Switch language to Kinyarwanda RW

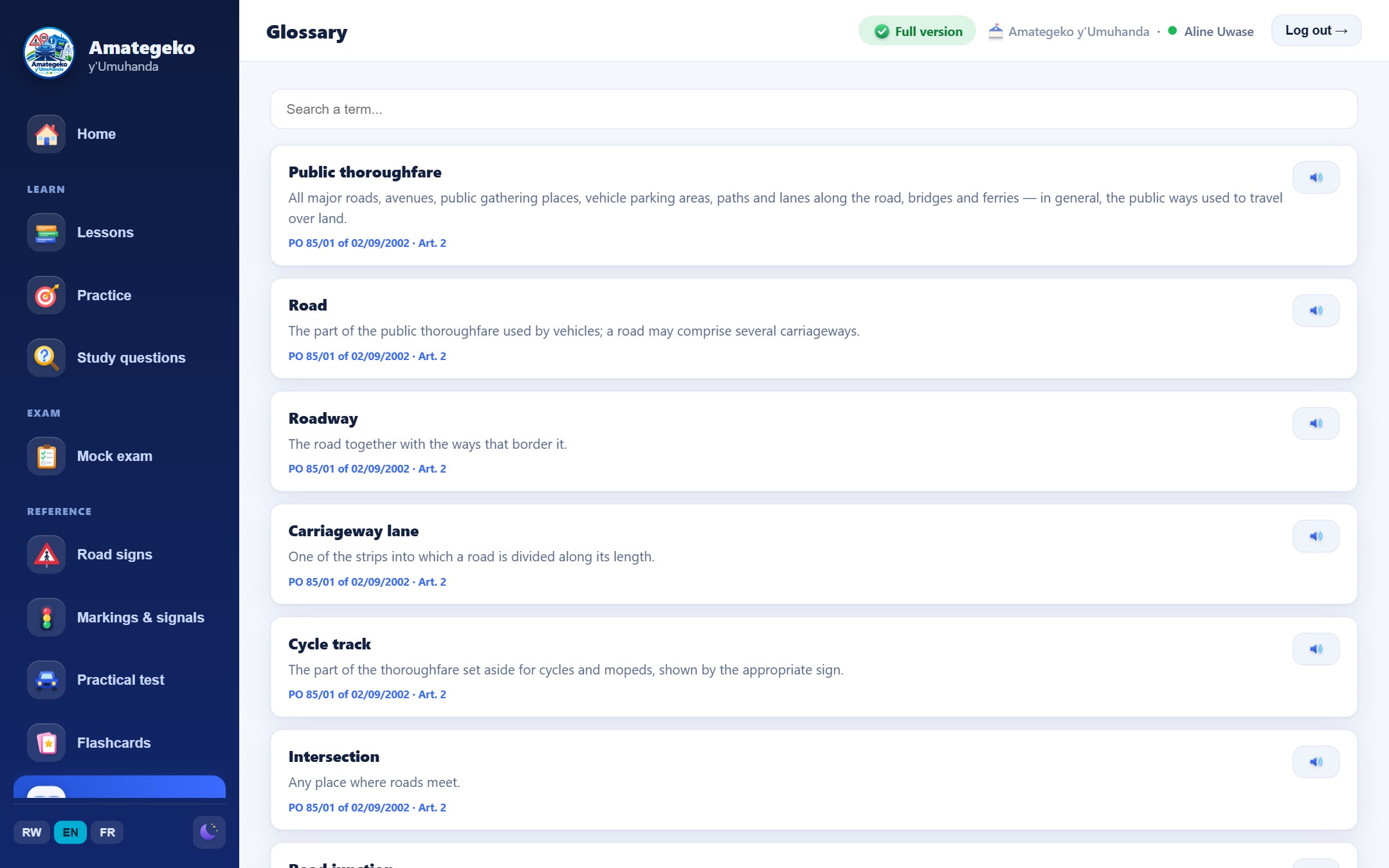pyautogui.click(x=32, y=833)
